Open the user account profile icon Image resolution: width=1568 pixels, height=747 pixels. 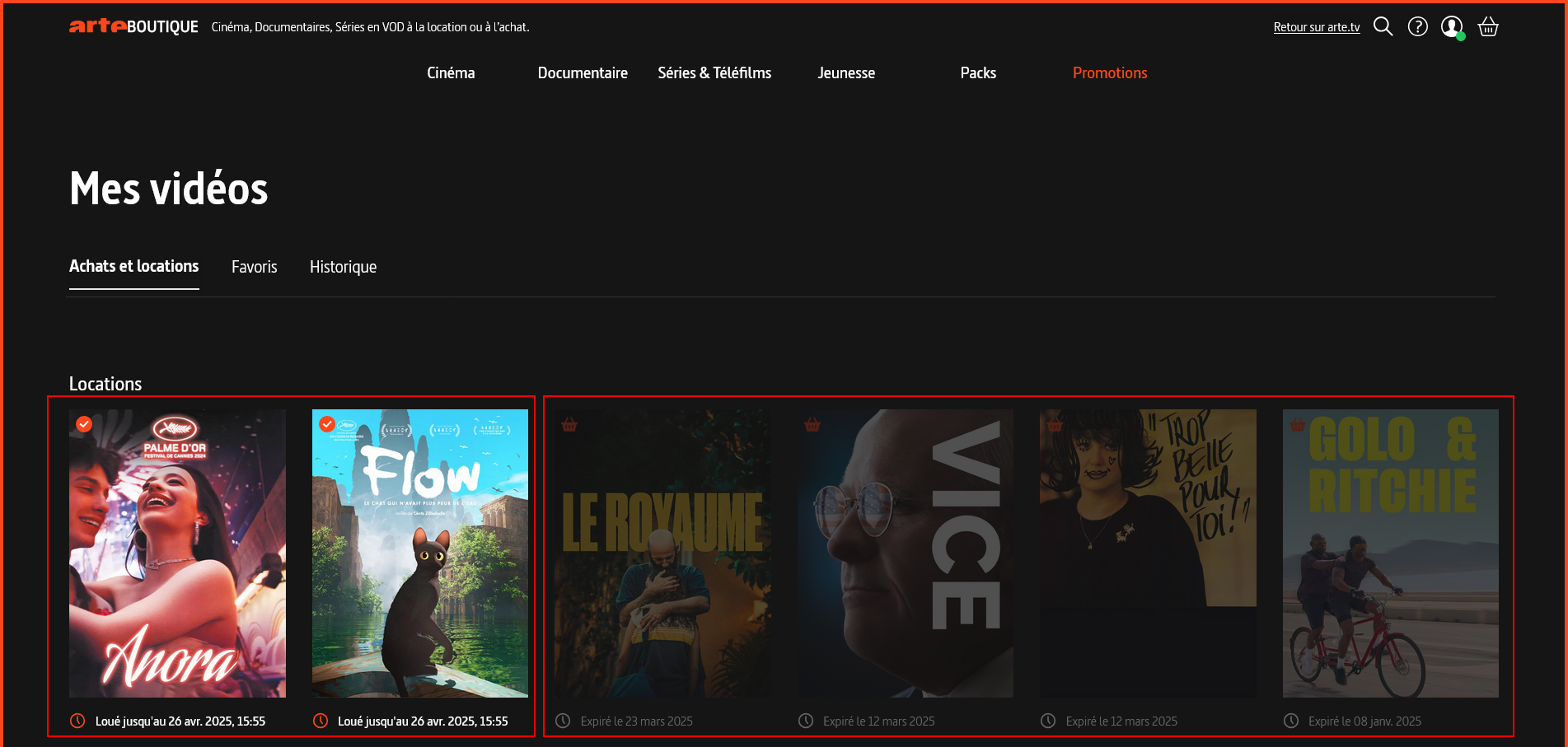tap(1452, 27)
